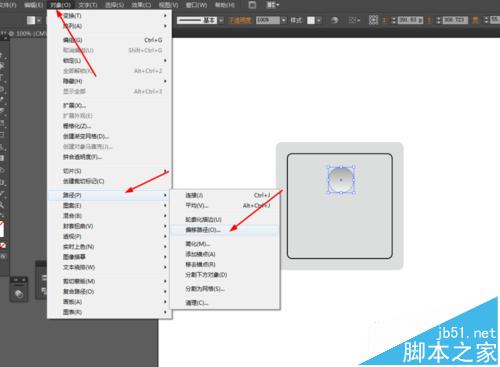Expand the 图像描摹 submenu

click(x=110, y=257)
